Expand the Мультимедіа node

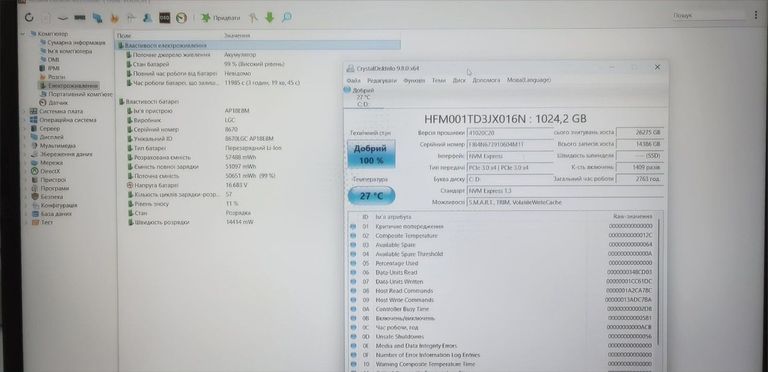tap(25, 145)
